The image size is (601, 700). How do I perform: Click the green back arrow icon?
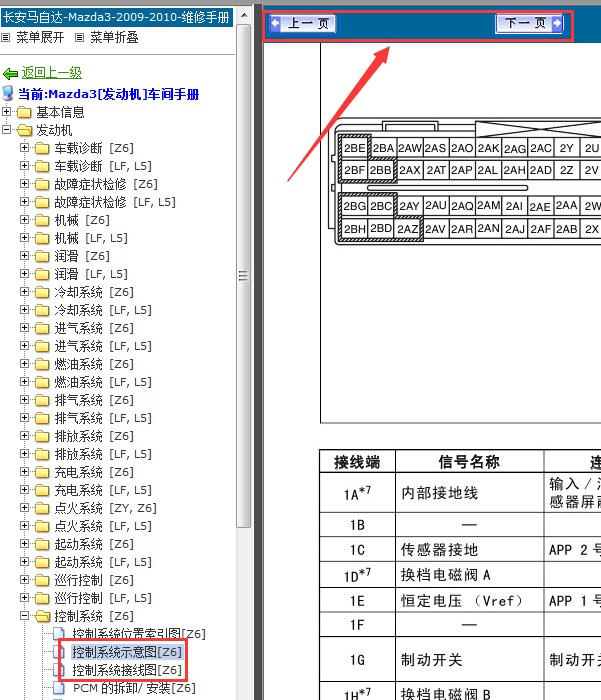tap(10, 73)
